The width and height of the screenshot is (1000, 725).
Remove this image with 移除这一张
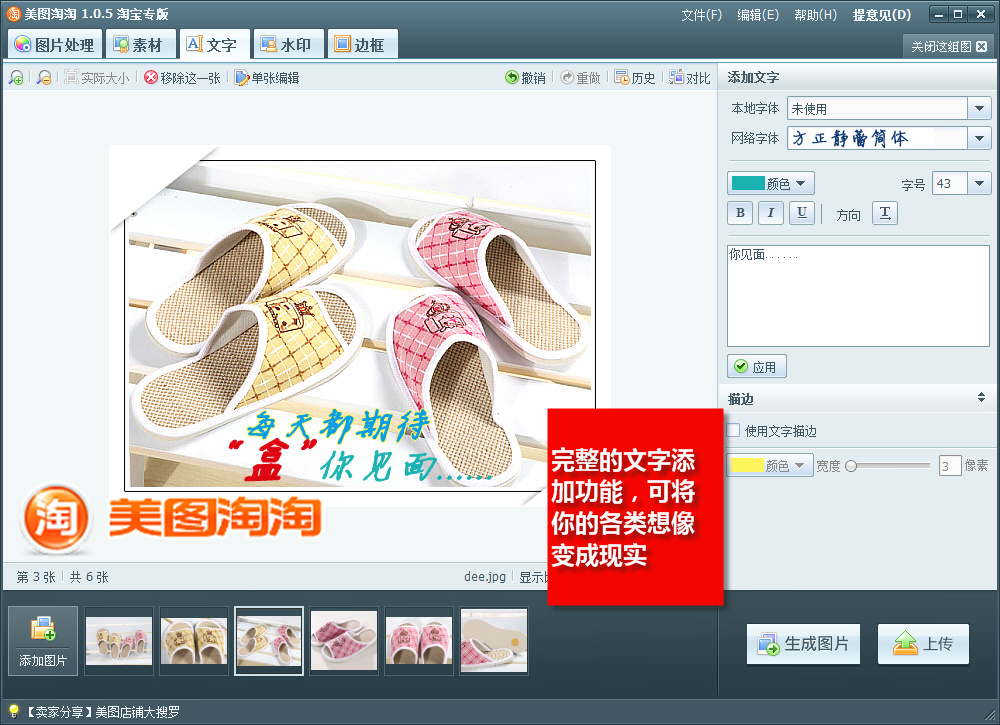182,78
